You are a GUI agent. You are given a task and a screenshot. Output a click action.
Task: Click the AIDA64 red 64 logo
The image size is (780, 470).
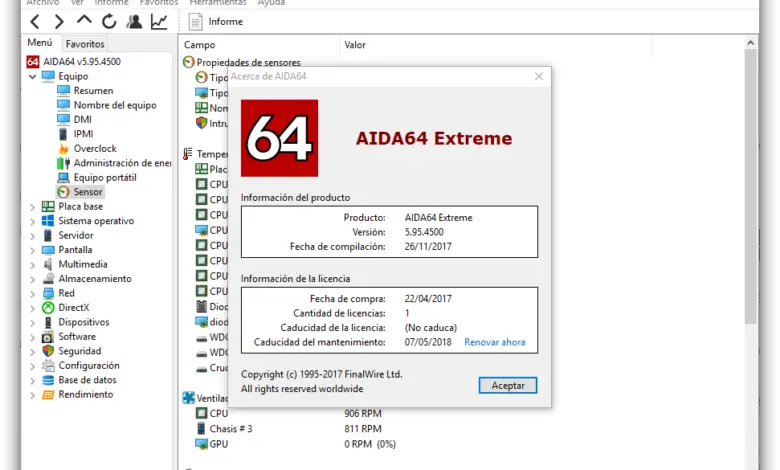click(x=280, y=138)
